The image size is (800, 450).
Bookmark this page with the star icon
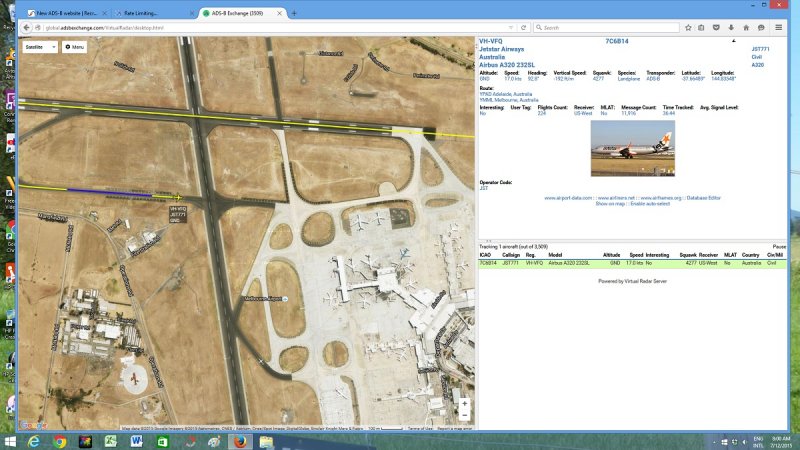click(x=688, y=28)
